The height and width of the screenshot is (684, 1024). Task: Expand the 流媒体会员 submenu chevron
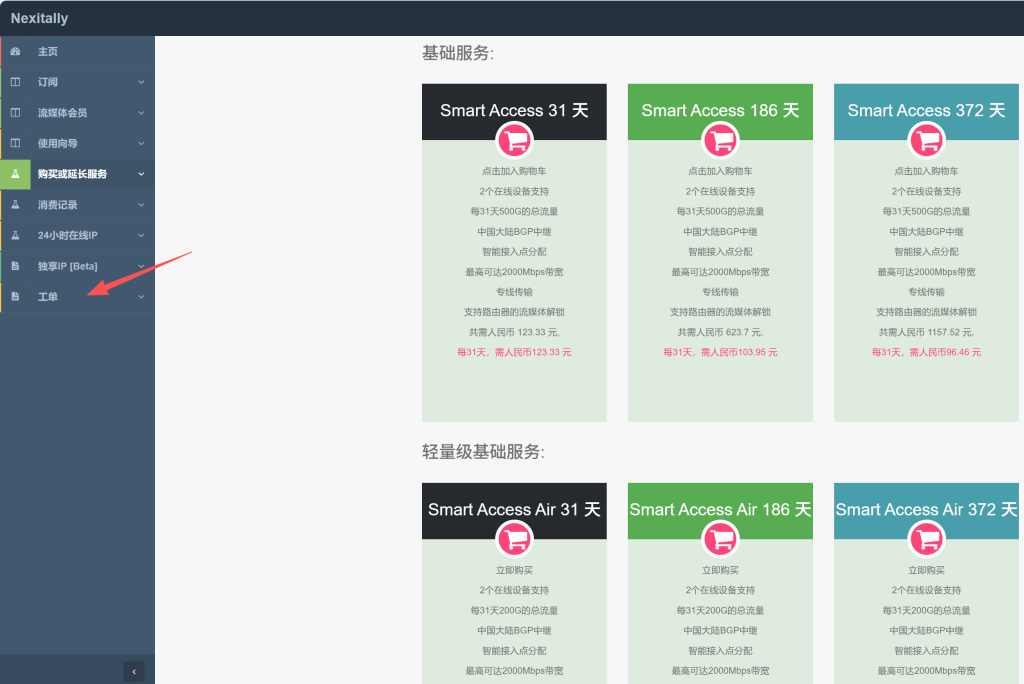coord(141,113)
